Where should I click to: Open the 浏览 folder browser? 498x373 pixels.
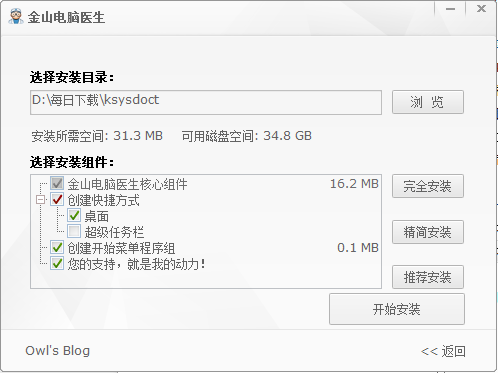point(428,102)
